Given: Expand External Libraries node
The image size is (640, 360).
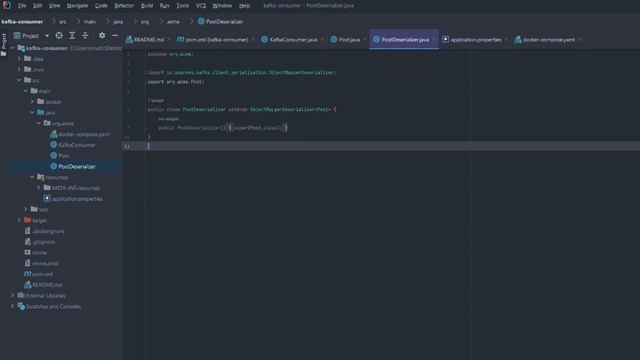Looking at the screenshot, I should click(13, 296).
